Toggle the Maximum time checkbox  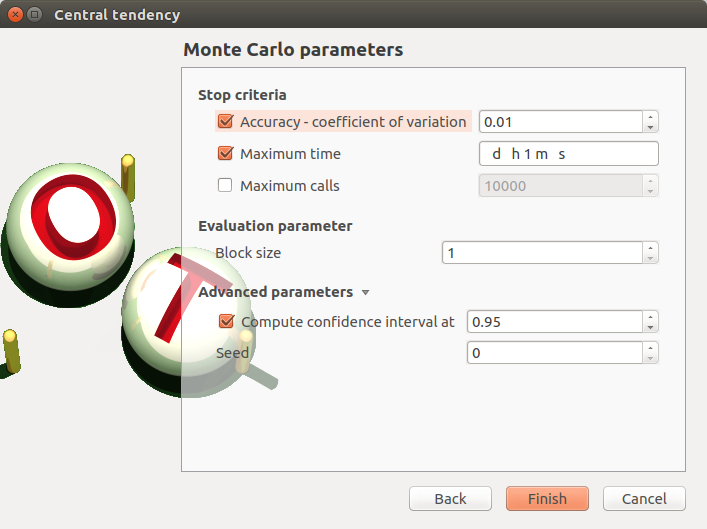[x=225, y=154]
